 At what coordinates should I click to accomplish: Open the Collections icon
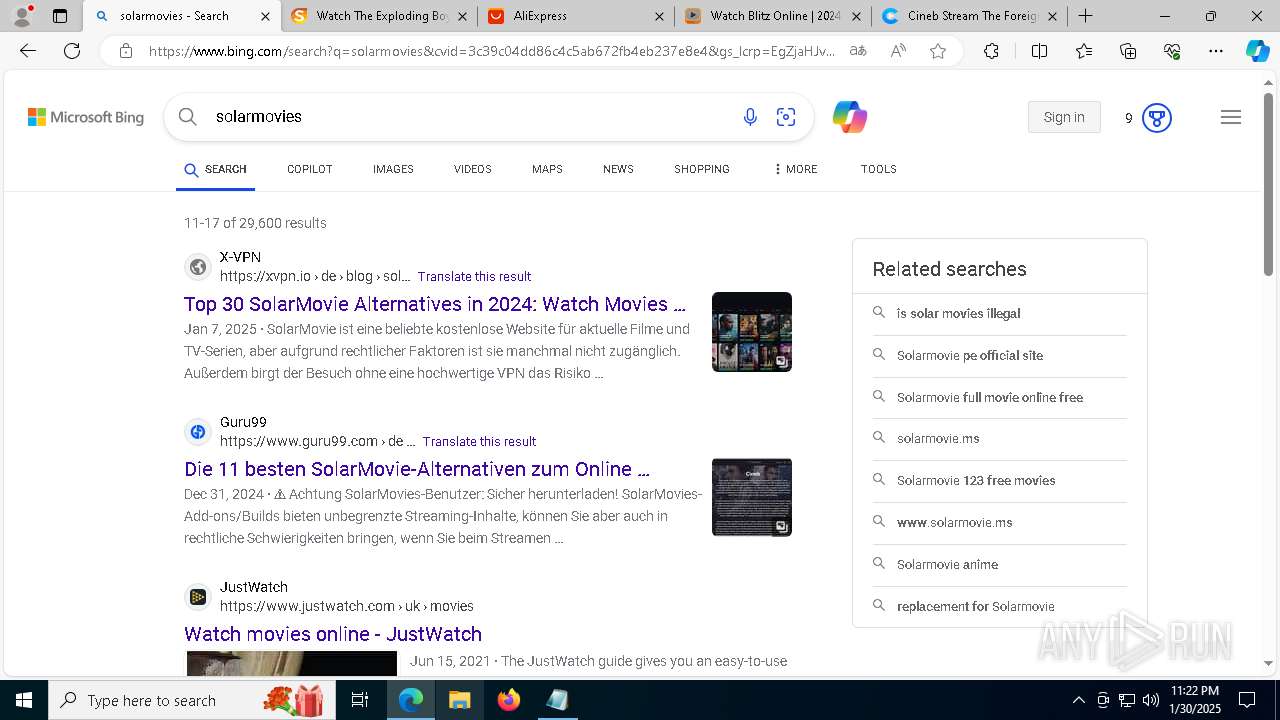(x=1128, y=51)
